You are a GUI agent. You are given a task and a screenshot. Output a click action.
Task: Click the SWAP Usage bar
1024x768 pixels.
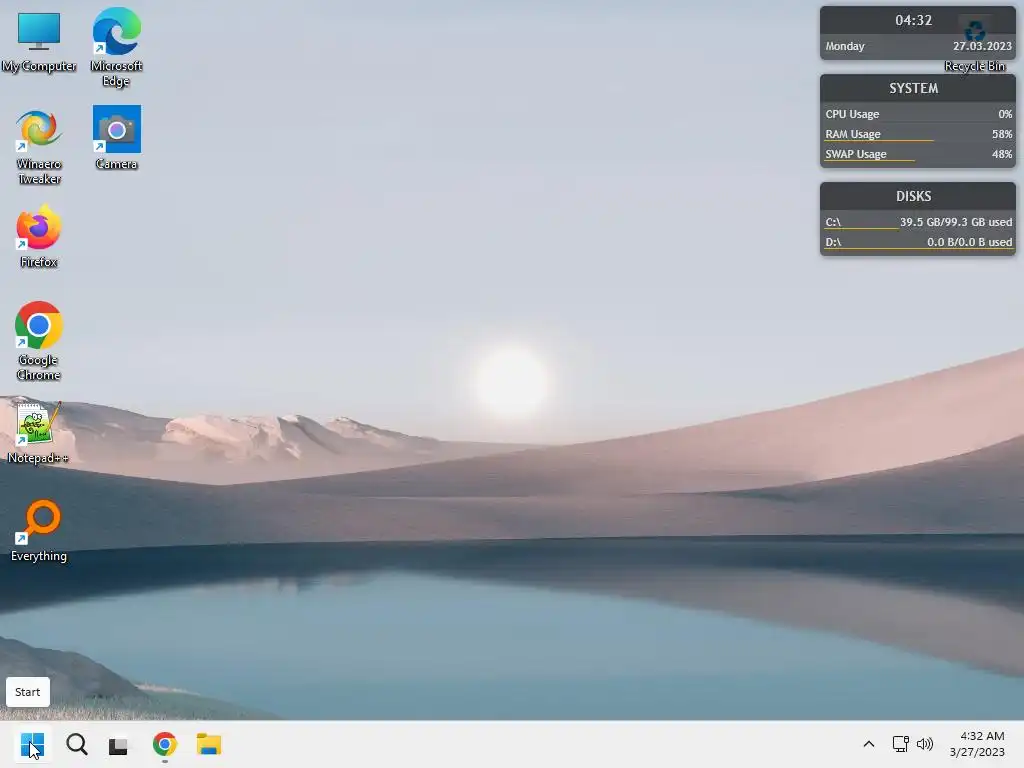point(918,154)
